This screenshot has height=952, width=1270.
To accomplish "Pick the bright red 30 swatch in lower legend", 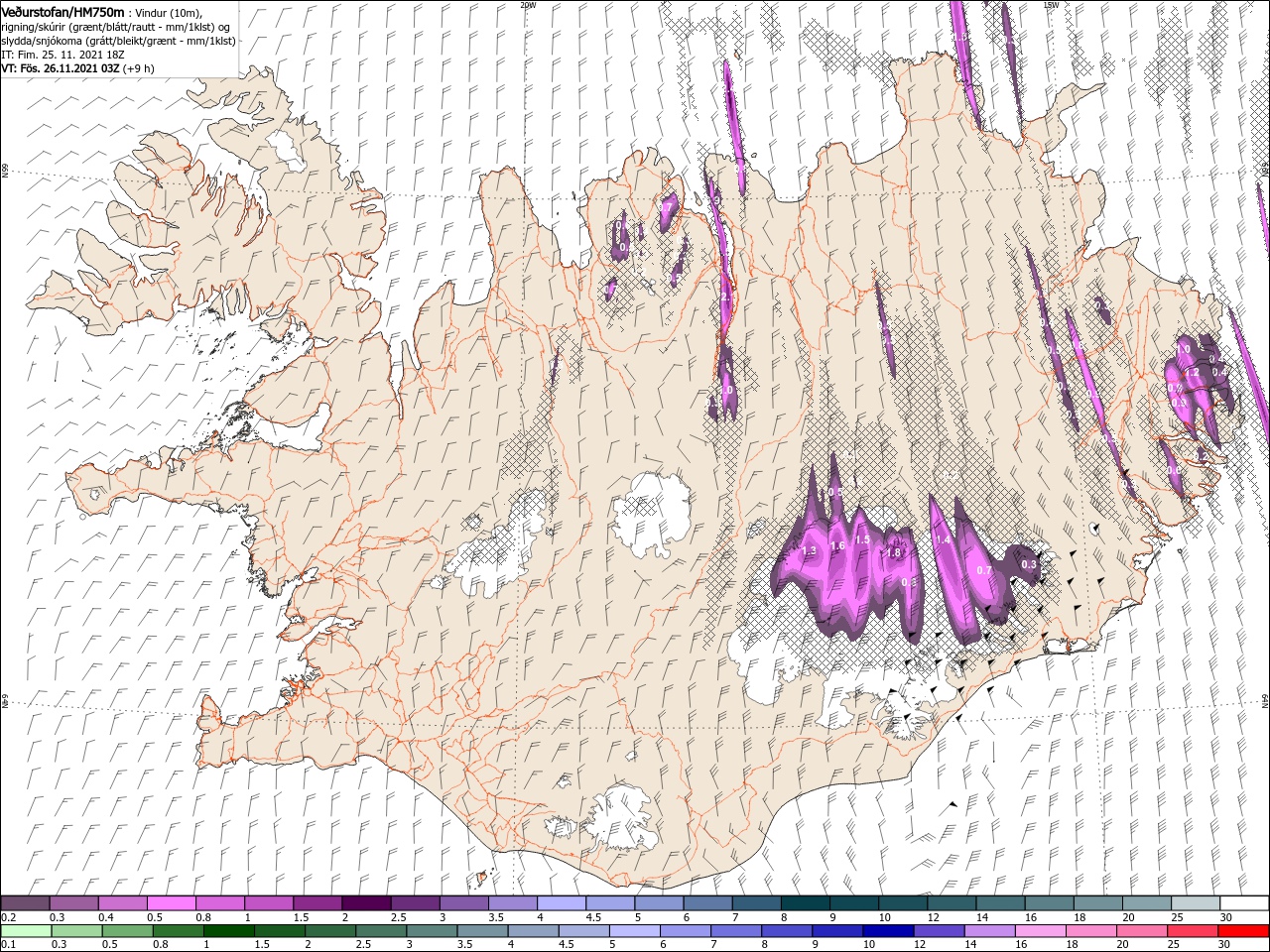I will click(x=1243, y=930).
